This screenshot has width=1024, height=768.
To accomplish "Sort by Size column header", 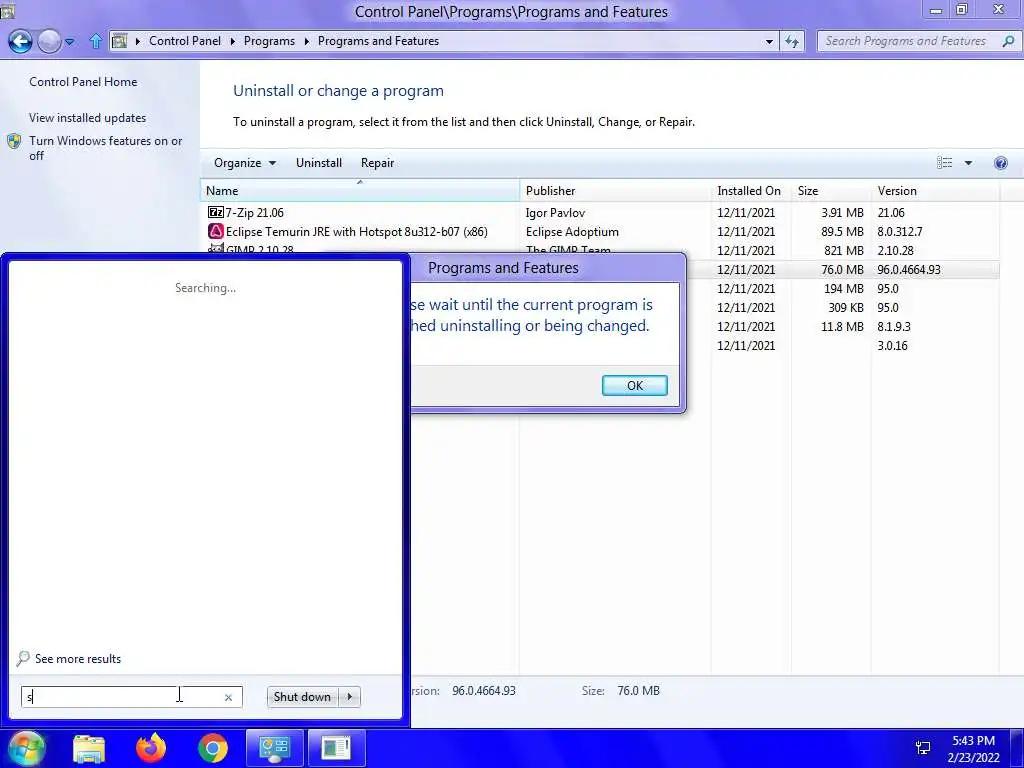I will [831, 191].
